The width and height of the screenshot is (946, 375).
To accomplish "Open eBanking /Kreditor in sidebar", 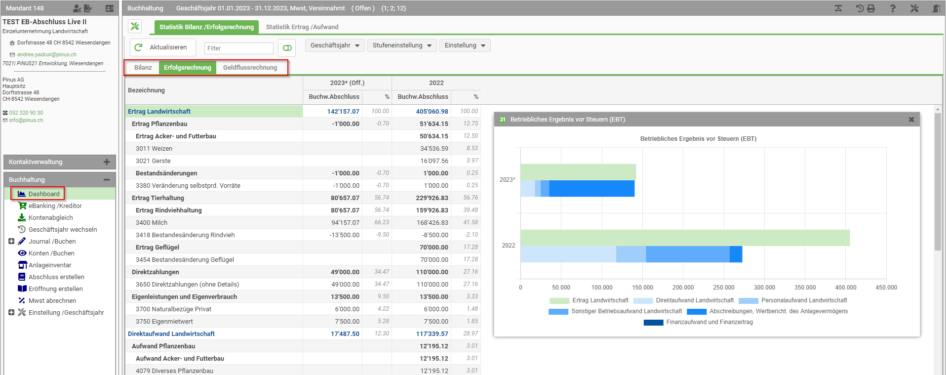I will 55,206.
